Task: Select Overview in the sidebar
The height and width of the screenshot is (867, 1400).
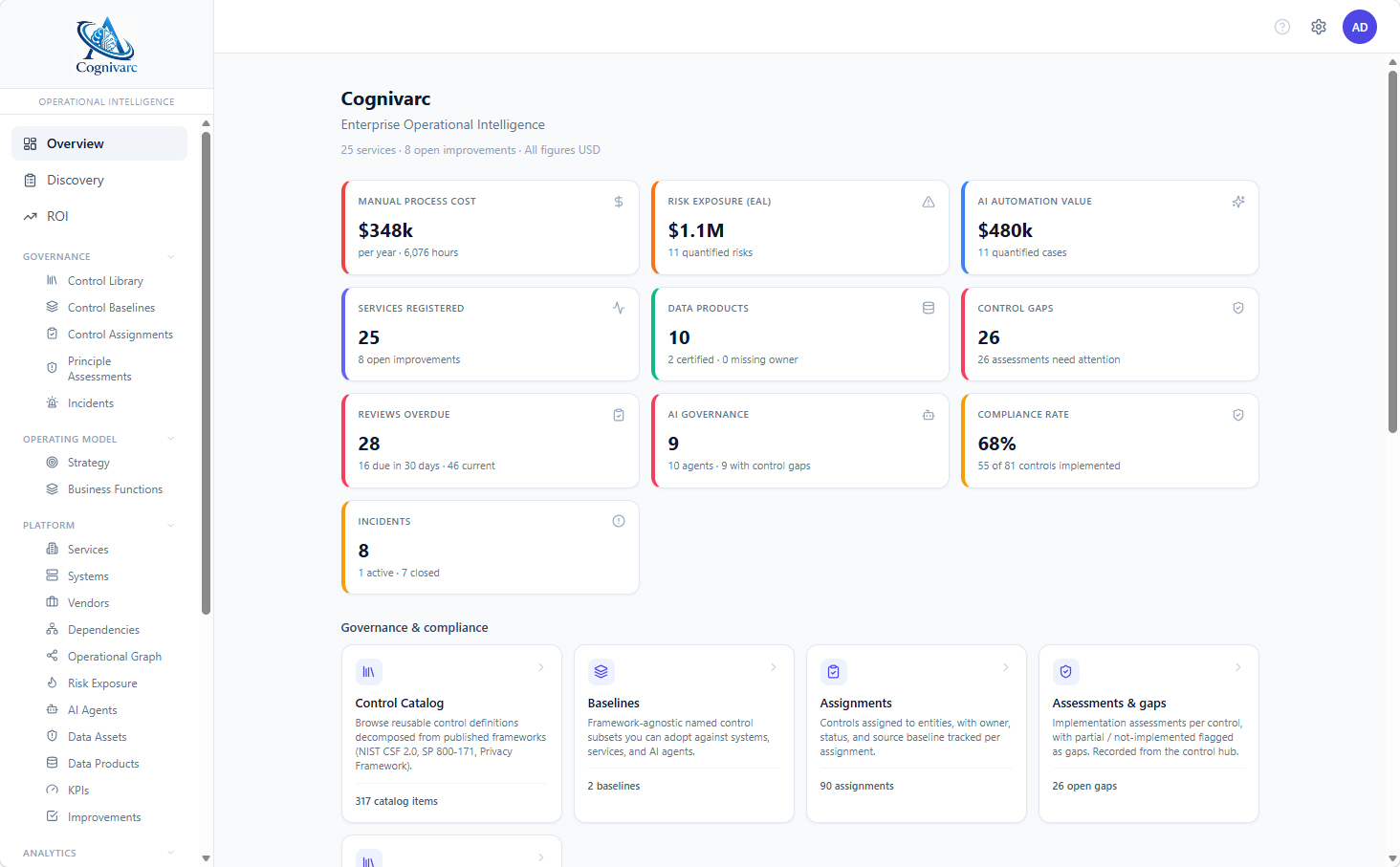Action: [x=99, y=143]
